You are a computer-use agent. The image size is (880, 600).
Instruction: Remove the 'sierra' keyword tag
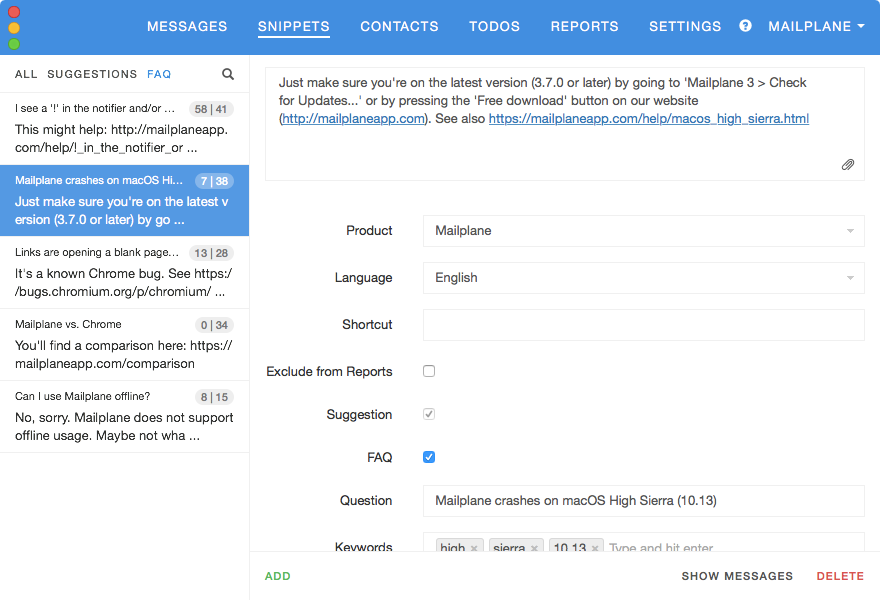(x=535, y=548)
